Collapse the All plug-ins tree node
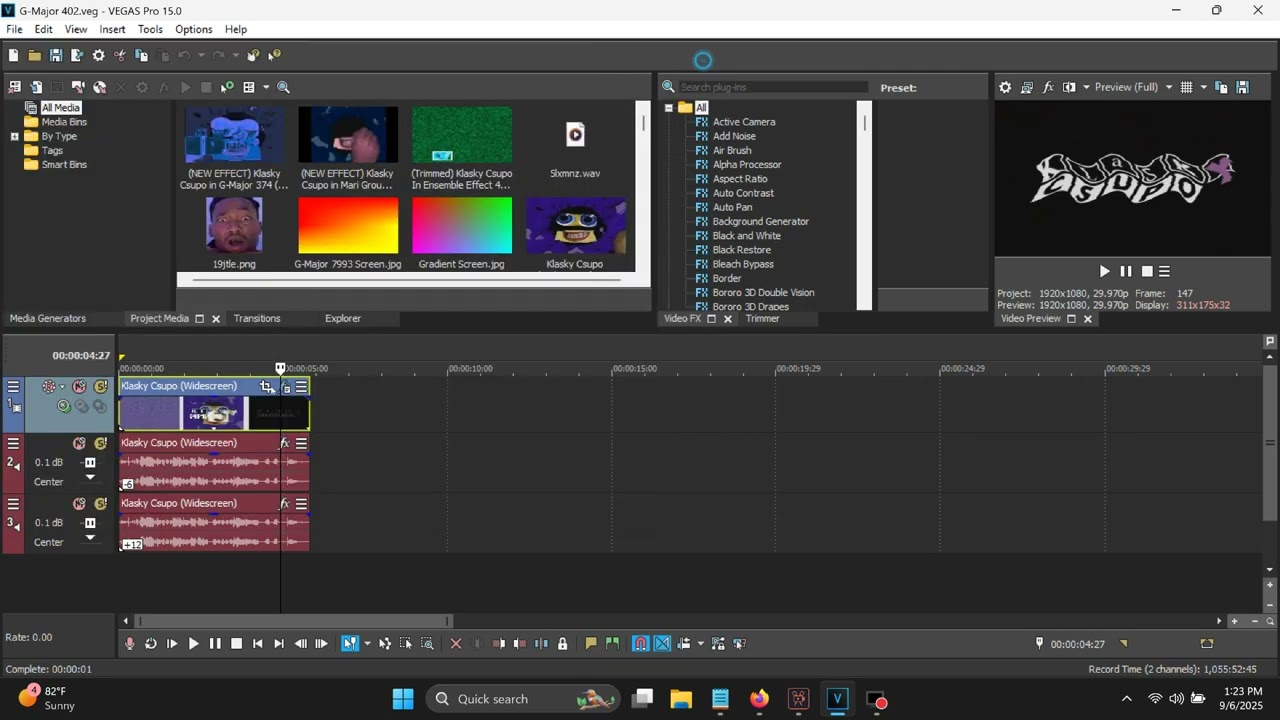 tap(668, 108)
